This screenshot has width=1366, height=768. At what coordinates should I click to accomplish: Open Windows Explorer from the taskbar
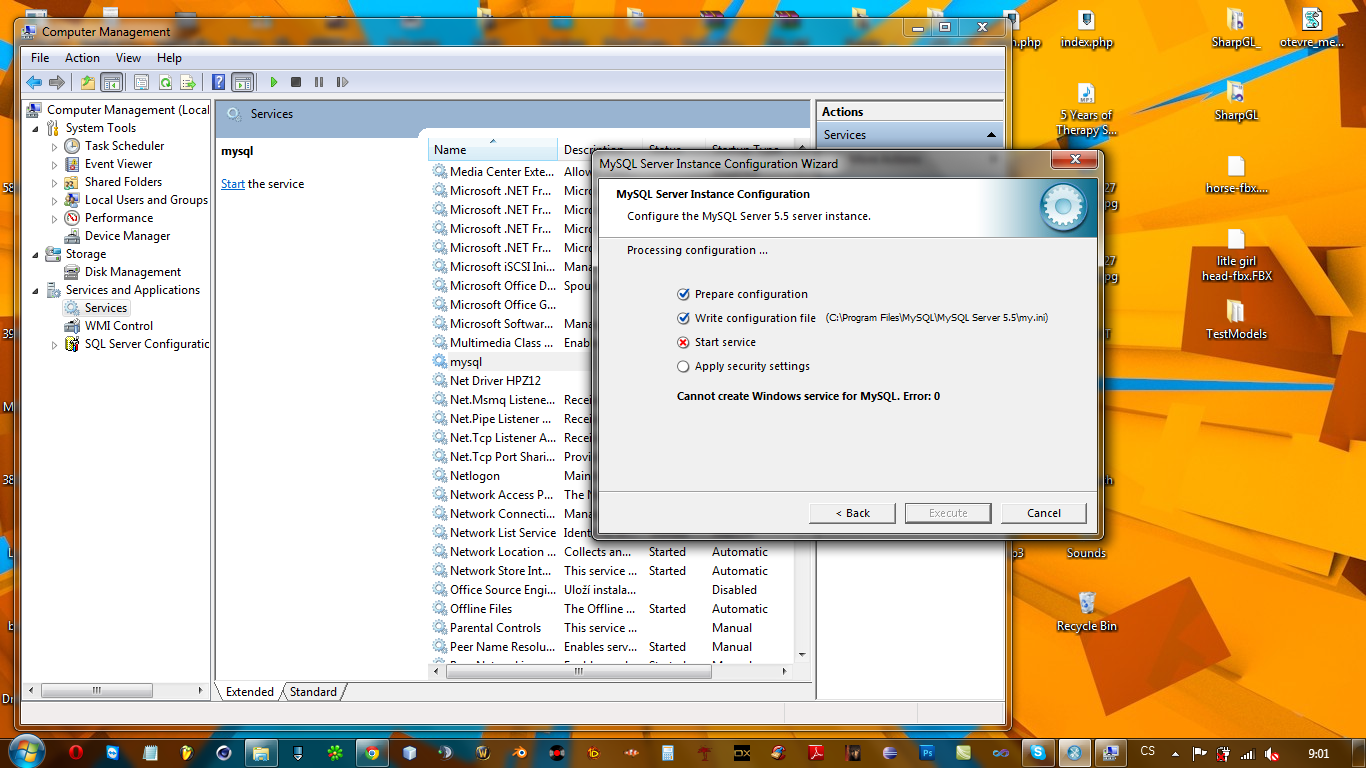tap(260, 752)
